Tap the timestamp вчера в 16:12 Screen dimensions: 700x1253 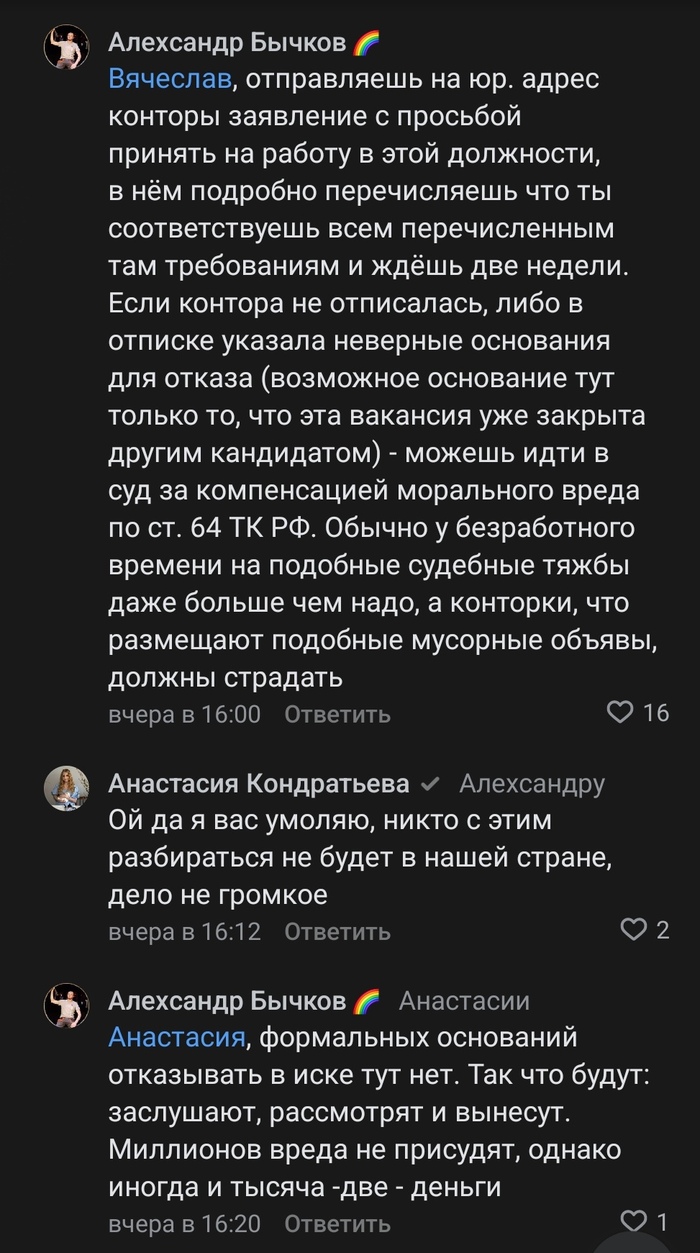[x=184, y=931]
